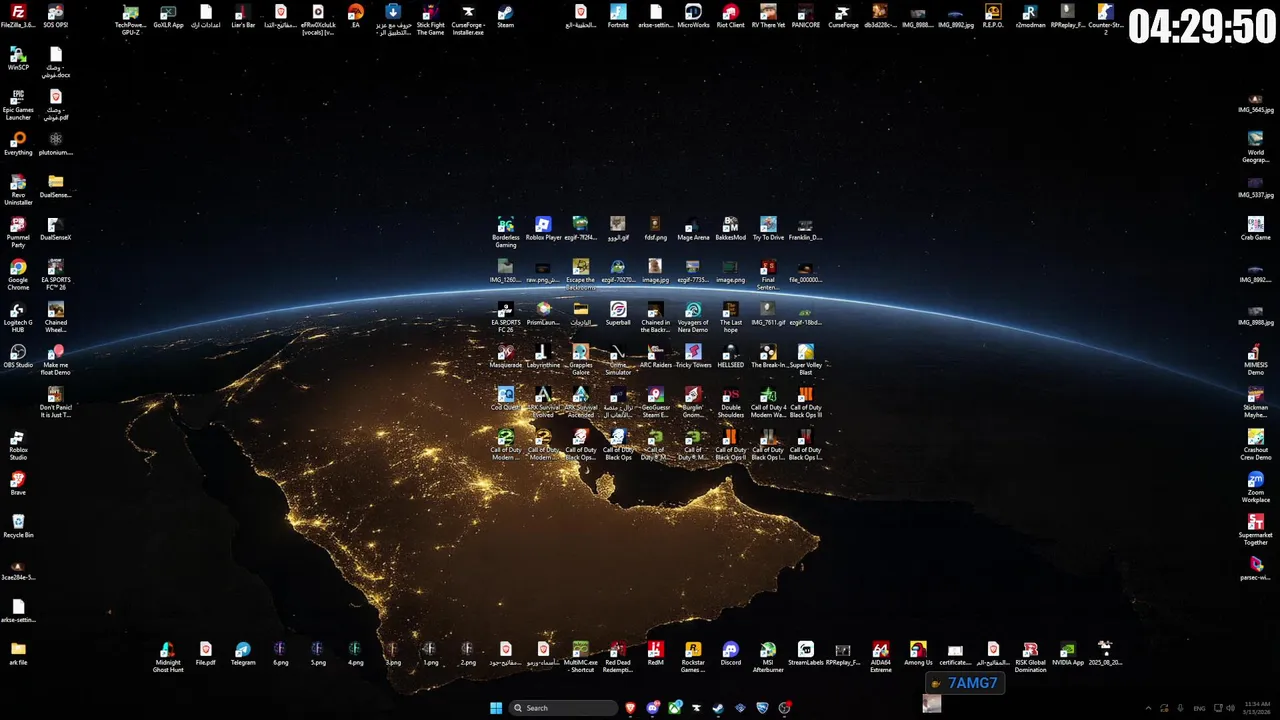Launch Google Chrome from the desktop

tap(18, 275)
